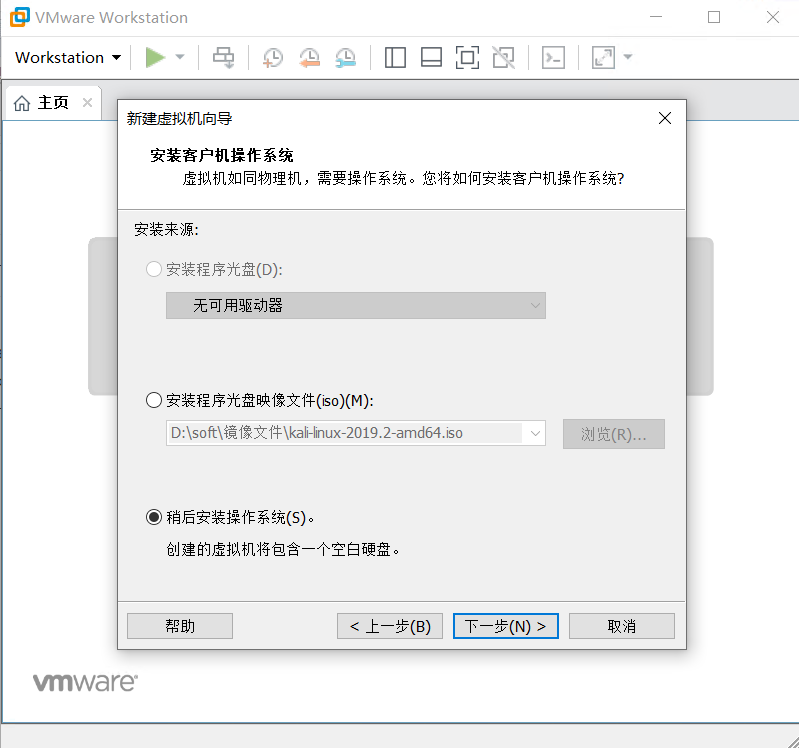Minimize the VMware Workstation window
Image resolution: width=799 pixels, height=748 pixels.
(x=656, y=17)
